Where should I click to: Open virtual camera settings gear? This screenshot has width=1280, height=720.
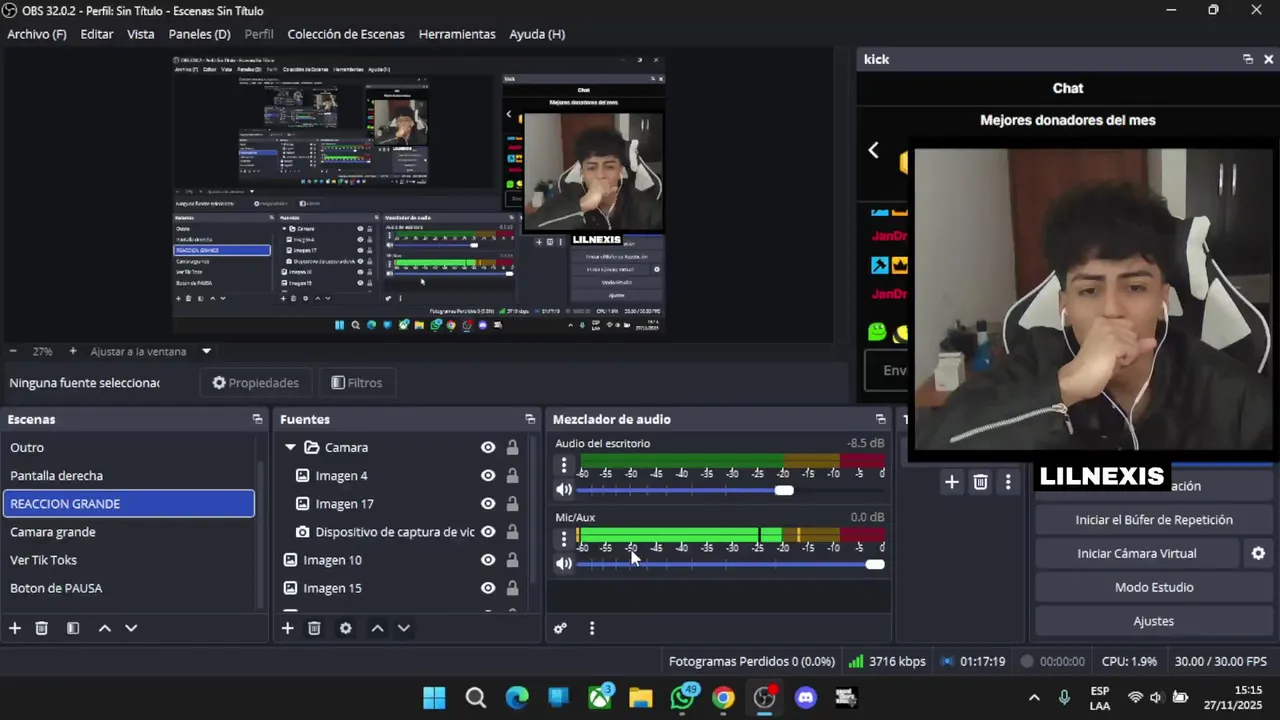coord(1258,553)
